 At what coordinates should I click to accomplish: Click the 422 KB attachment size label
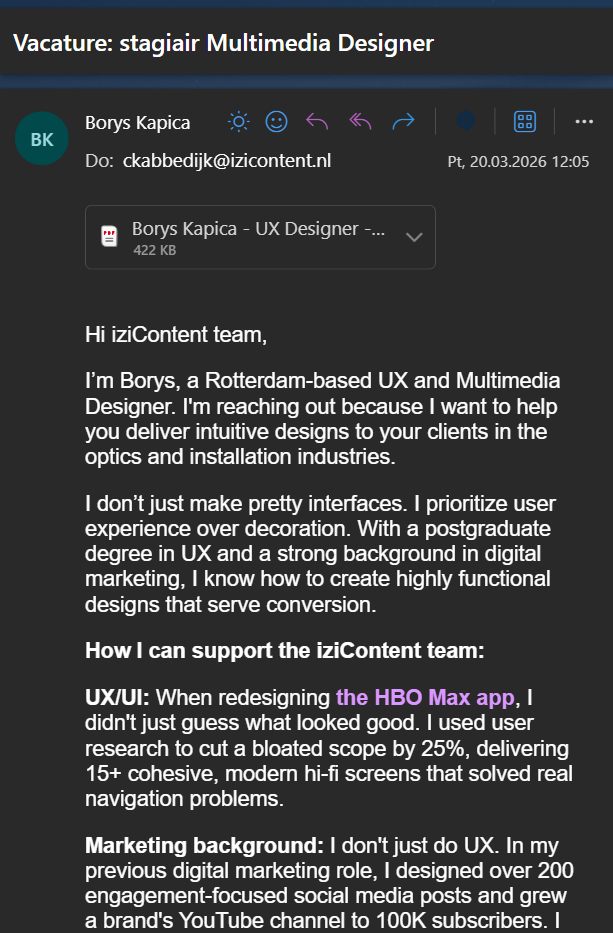pyautogui.click(x=154, y=250)
